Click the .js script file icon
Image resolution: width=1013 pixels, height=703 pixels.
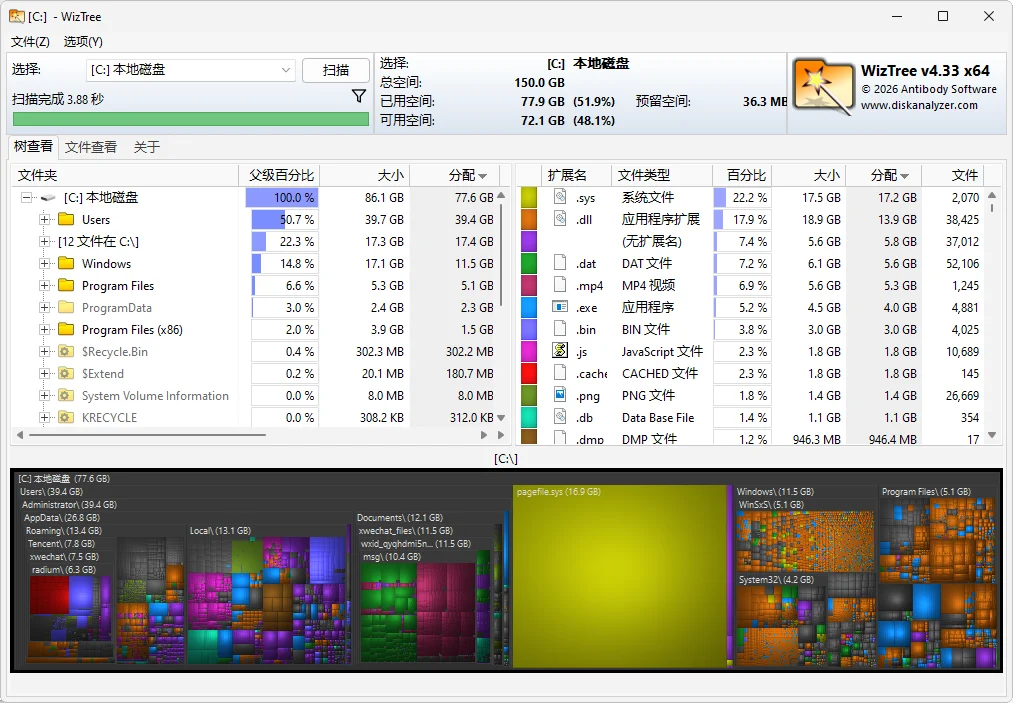coord(560,350)
